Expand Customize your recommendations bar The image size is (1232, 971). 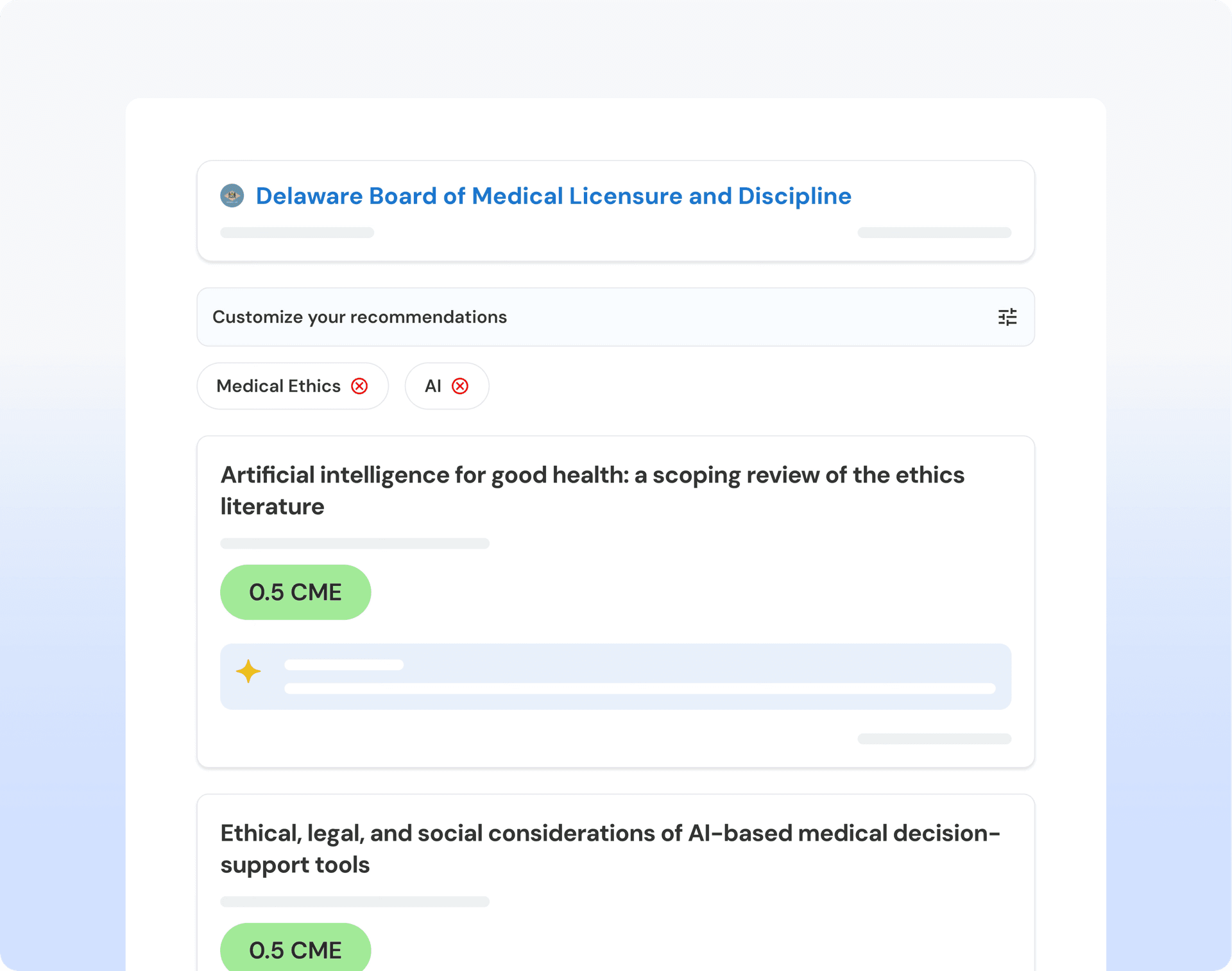[577, 317]
